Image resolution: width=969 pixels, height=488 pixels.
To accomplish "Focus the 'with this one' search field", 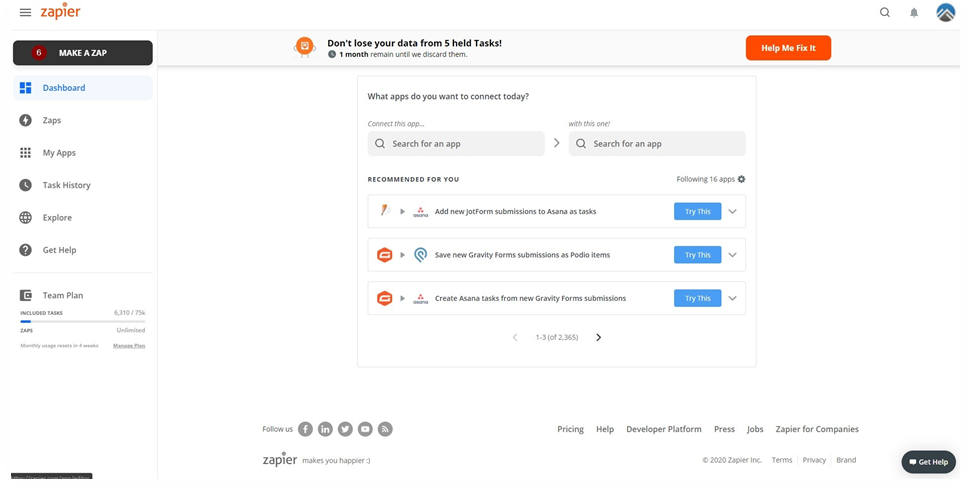I will click(x=657, y=143).
